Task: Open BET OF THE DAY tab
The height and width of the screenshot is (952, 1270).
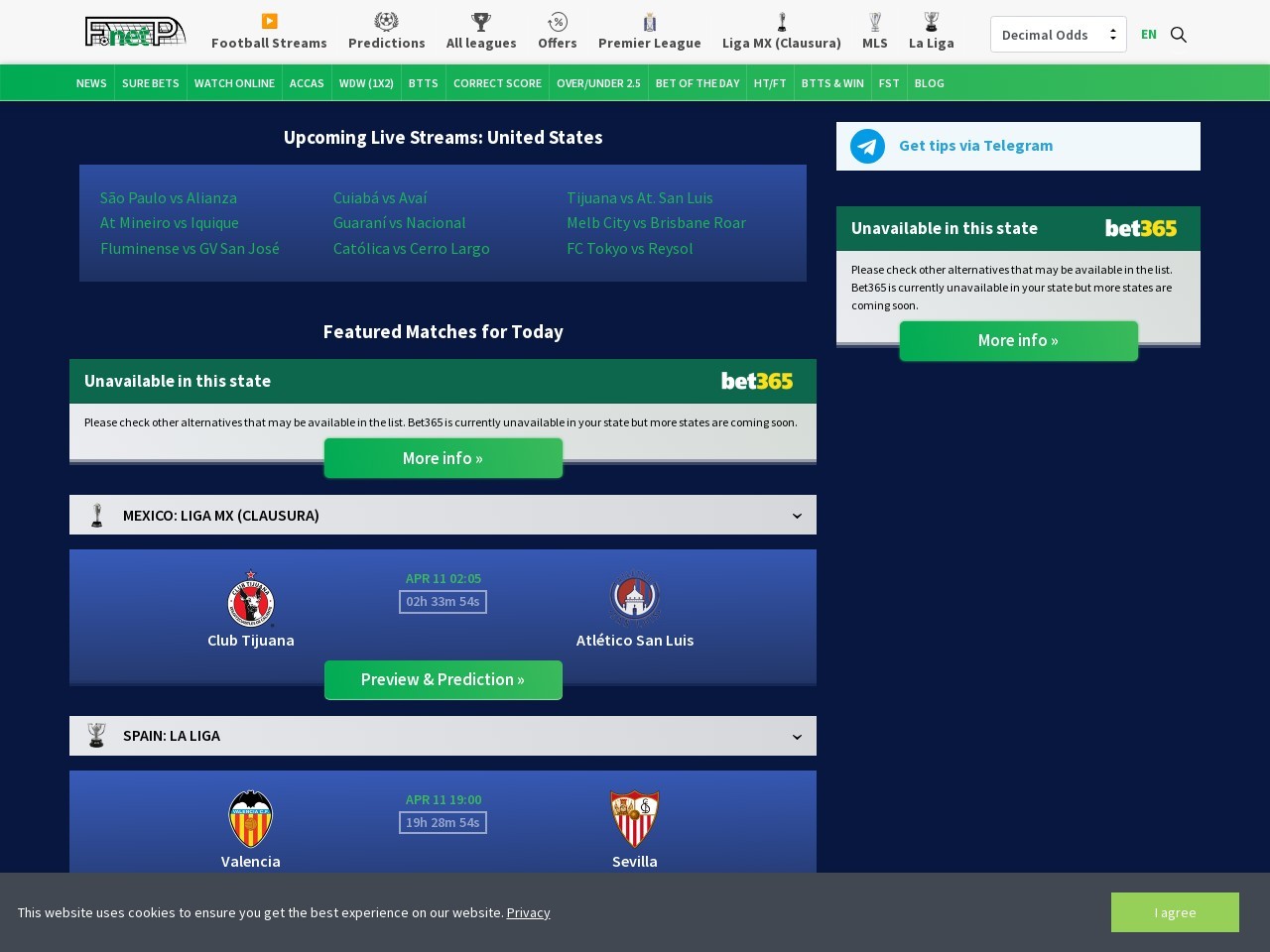Action: 698,83
